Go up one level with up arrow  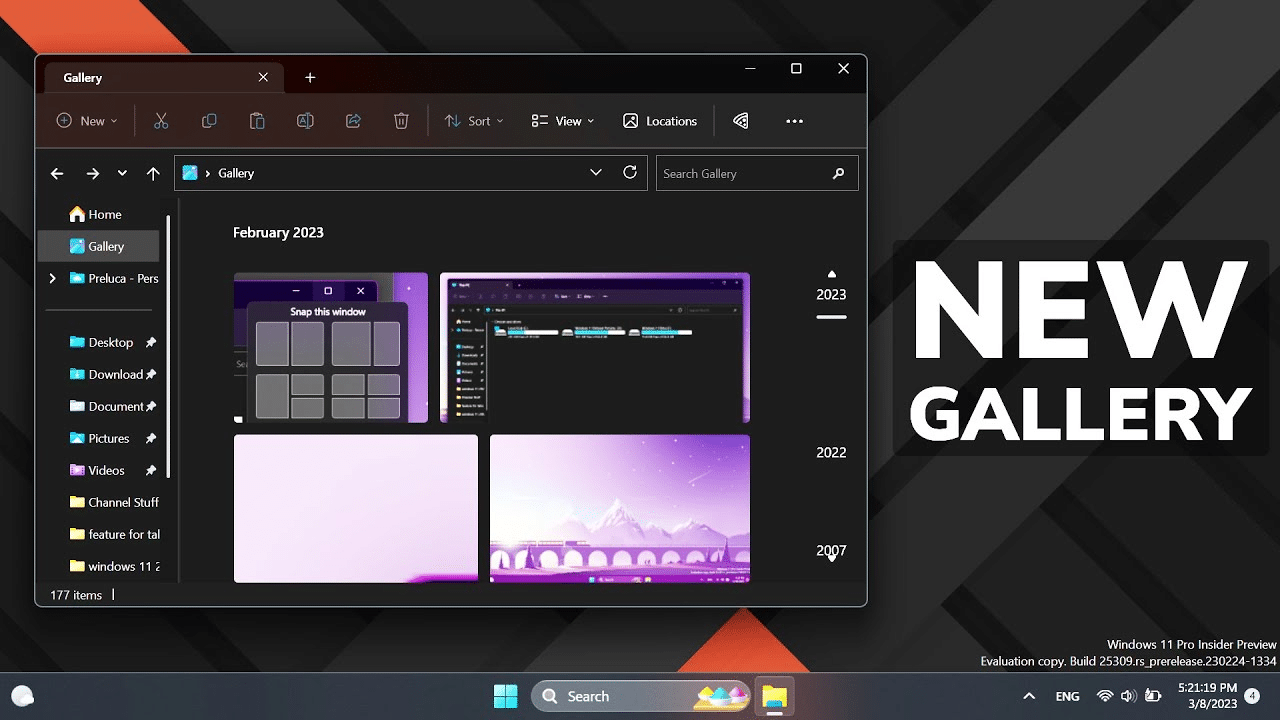pos(153,173)
